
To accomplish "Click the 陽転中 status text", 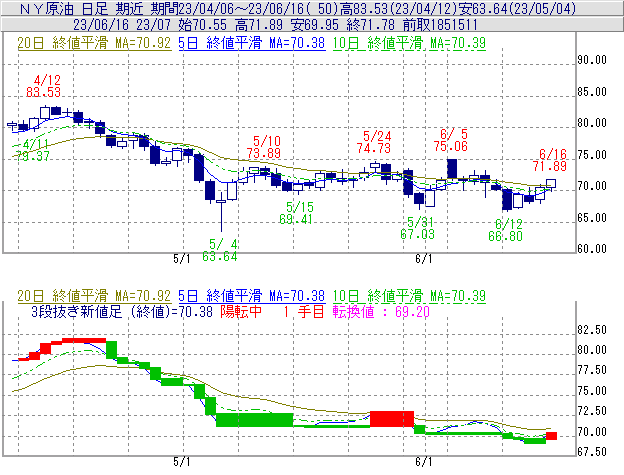I will [241, 311].
